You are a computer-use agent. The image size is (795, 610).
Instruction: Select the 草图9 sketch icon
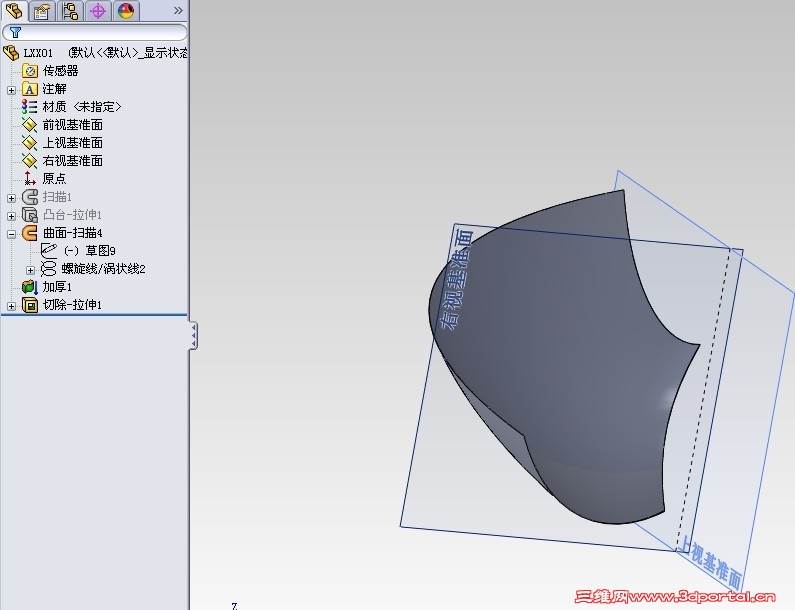click(x=49, y=250)
